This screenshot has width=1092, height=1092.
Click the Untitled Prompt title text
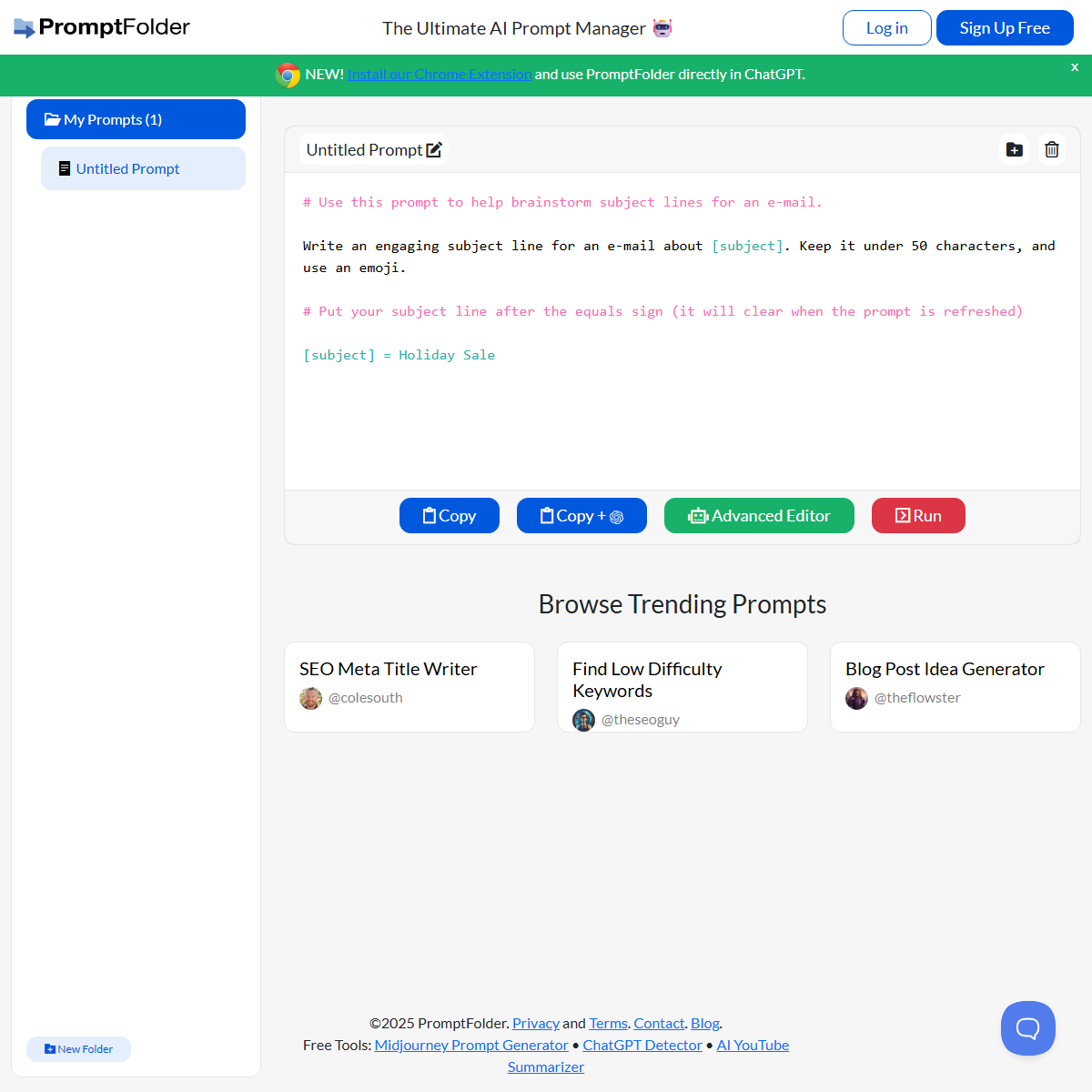[x=364, y=150]
